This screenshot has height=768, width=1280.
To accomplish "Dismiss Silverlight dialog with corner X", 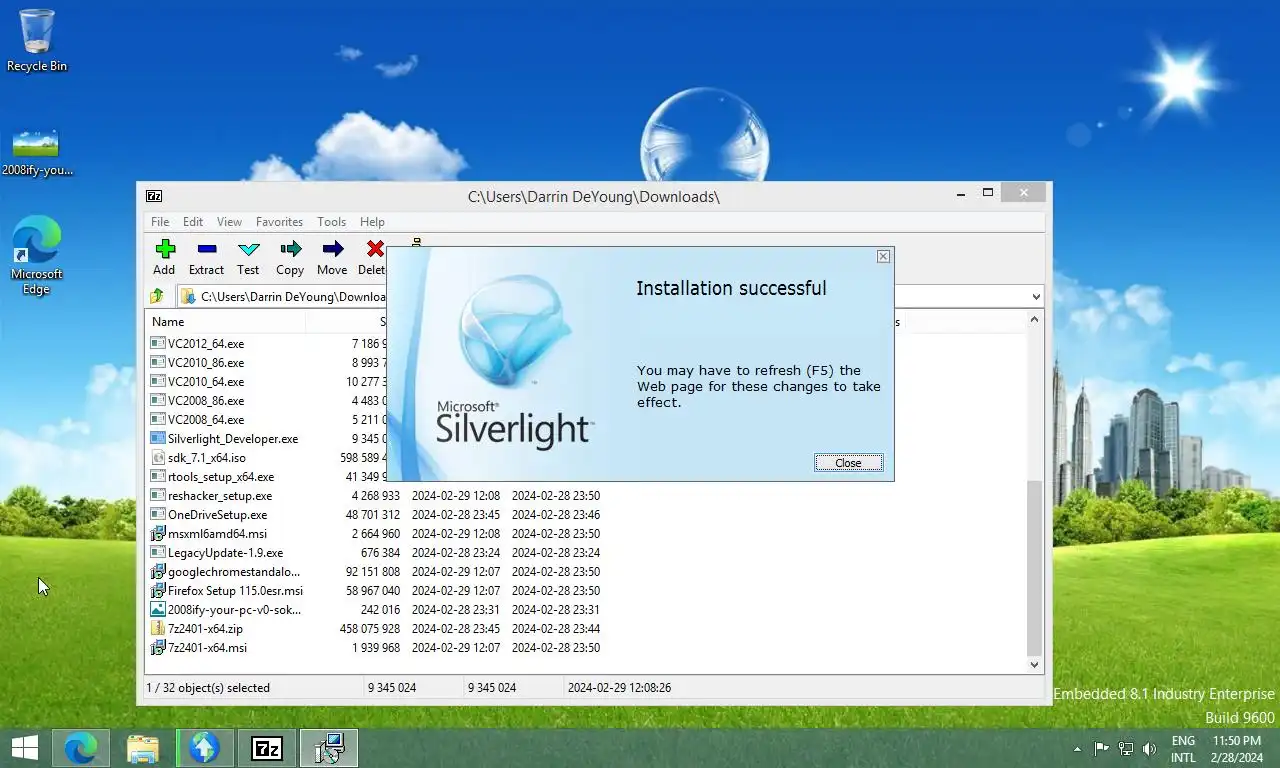I will pos(883,256).
